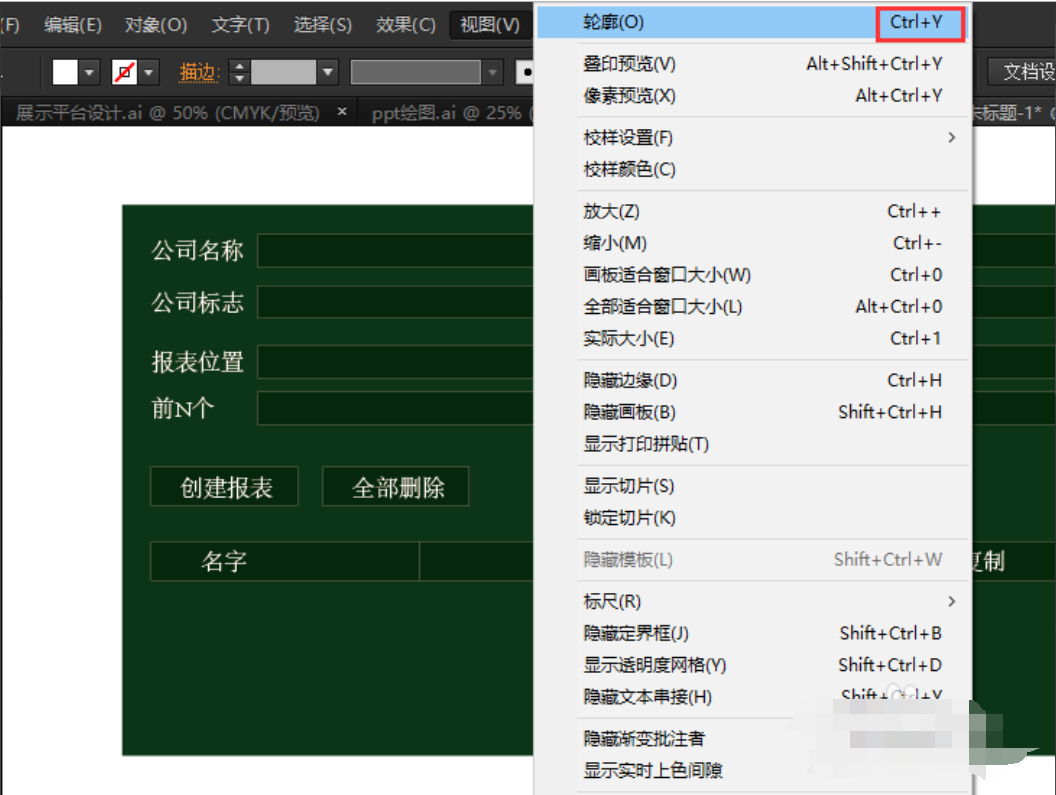Open the variable width profile dropdown
The image size is (1056, 795).
click(493, 71)
